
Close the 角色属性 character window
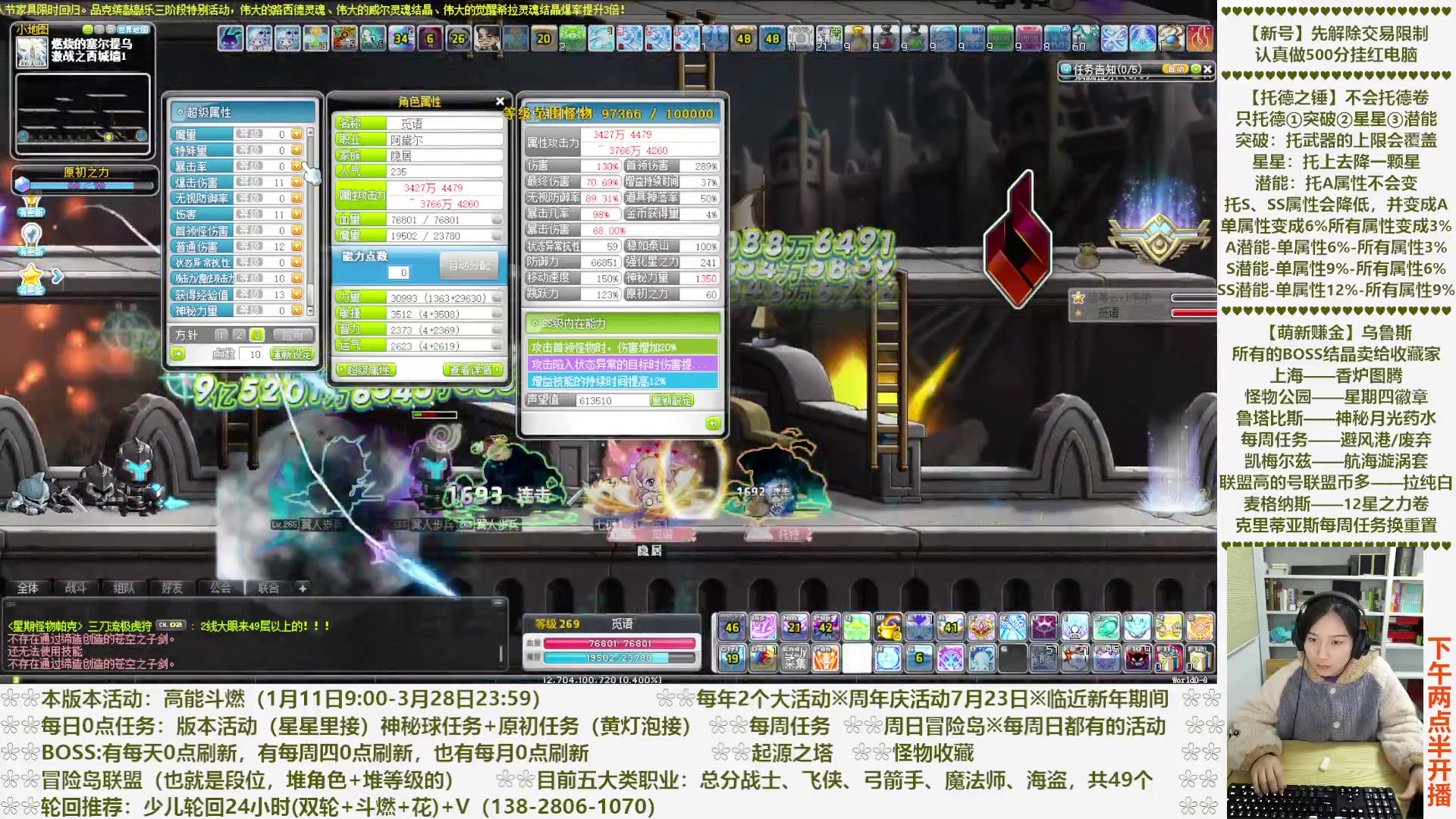pyautogui.click(x=500, y=101)
